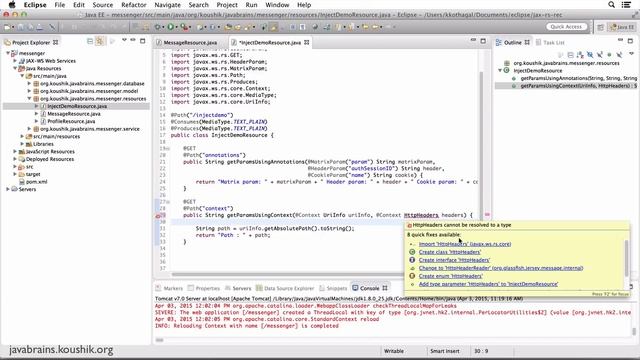The image size is (640, 360).
Task: Toggle code folding at line 27
Action: coord(167,202)
